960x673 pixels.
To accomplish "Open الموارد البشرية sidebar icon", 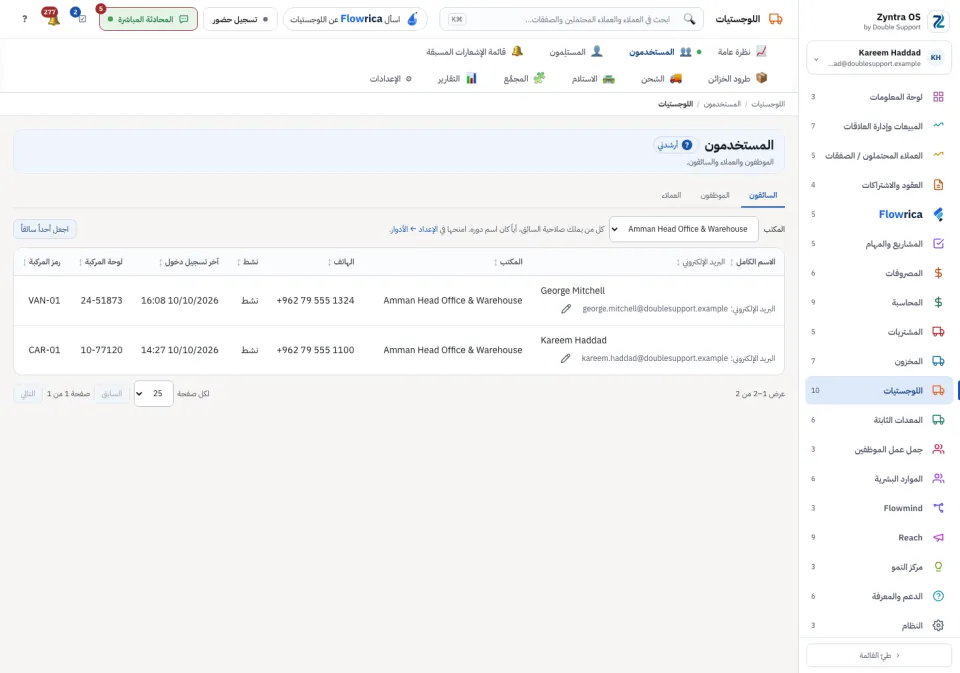I will click(938, 479).
